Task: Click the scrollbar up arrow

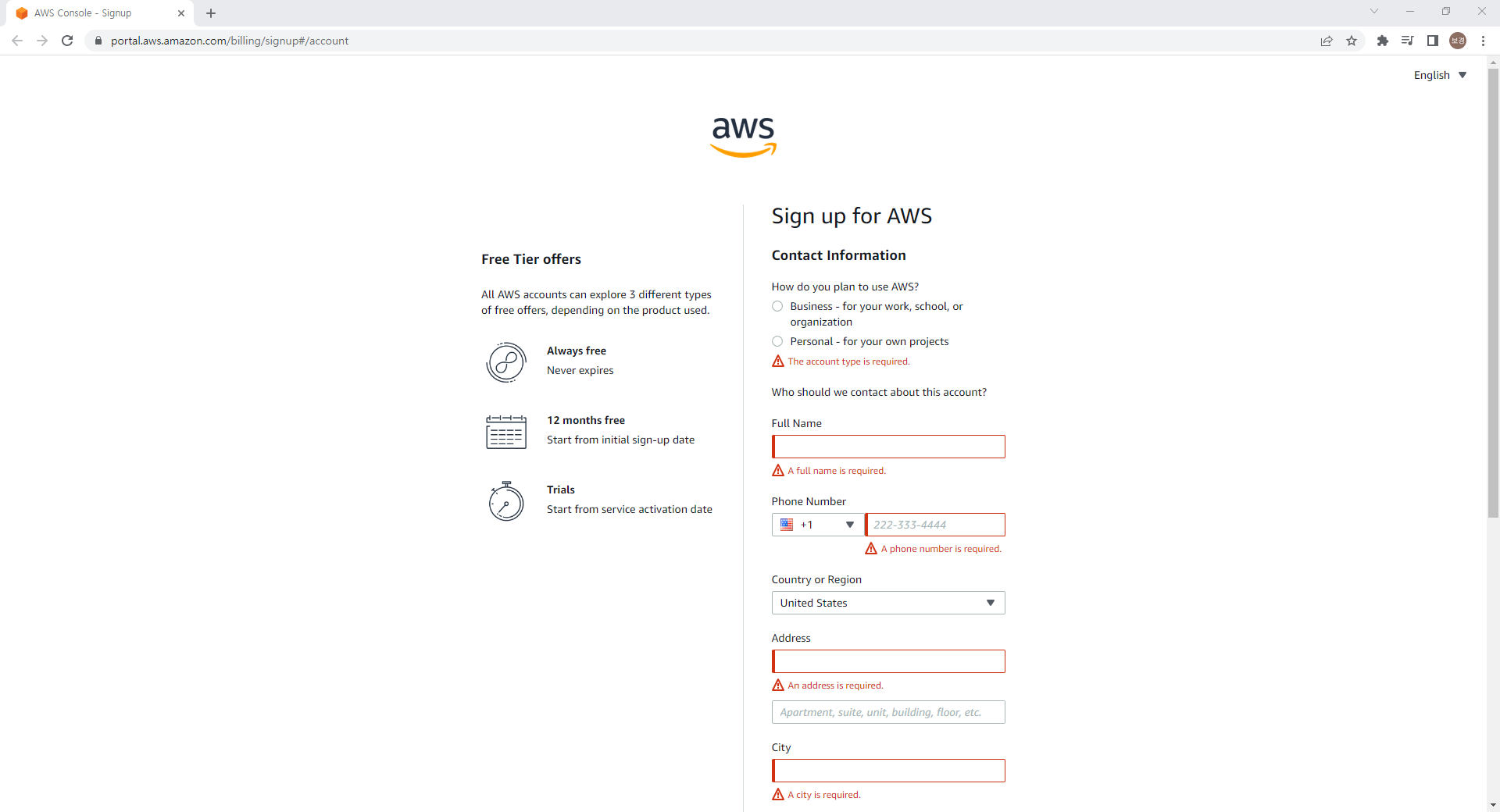Action: (x=1493, y=62)
